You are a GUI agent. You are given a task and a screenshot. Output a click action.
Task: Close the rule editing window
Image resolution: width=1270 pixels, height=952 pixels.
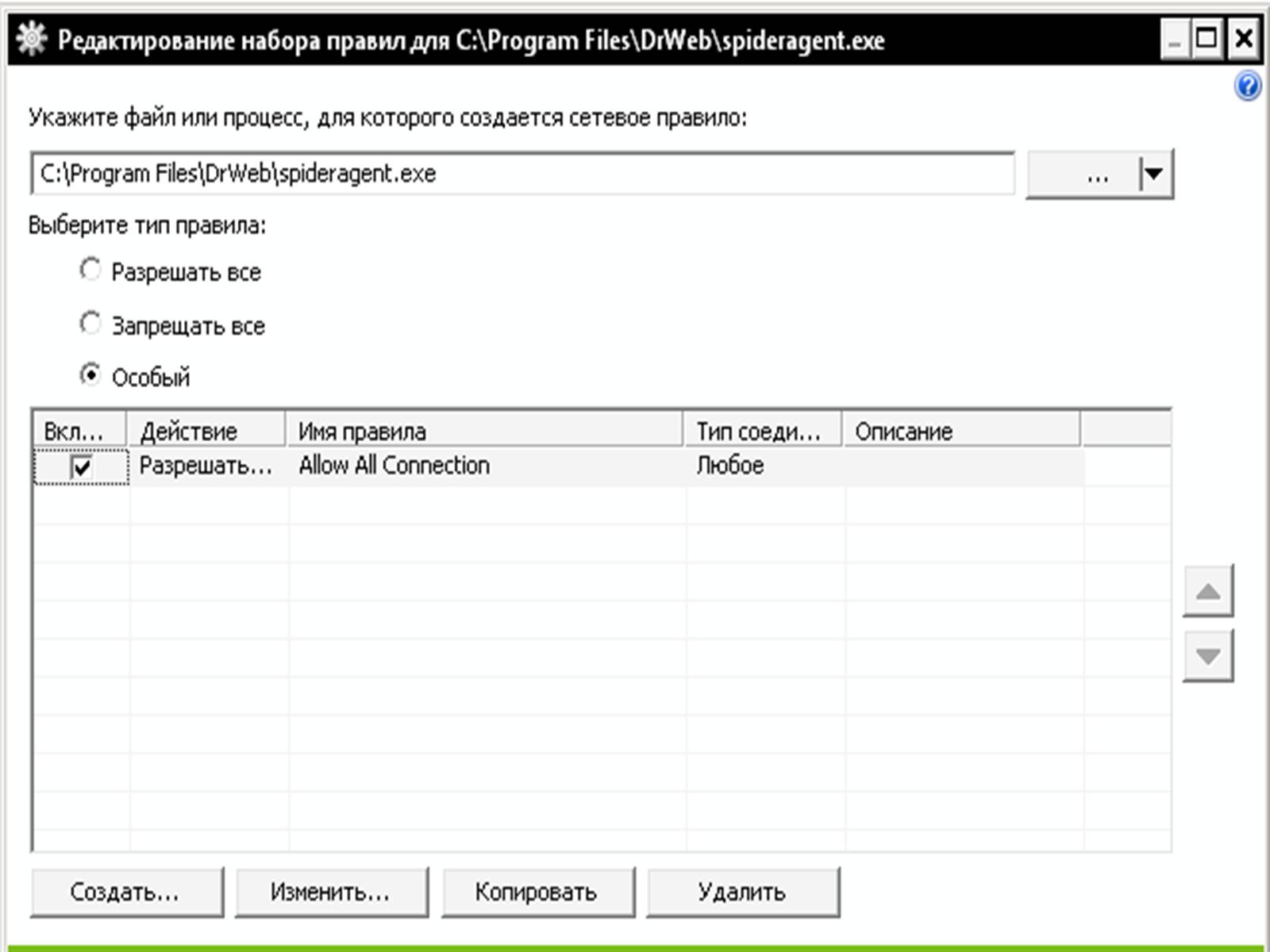point(1243,40)
